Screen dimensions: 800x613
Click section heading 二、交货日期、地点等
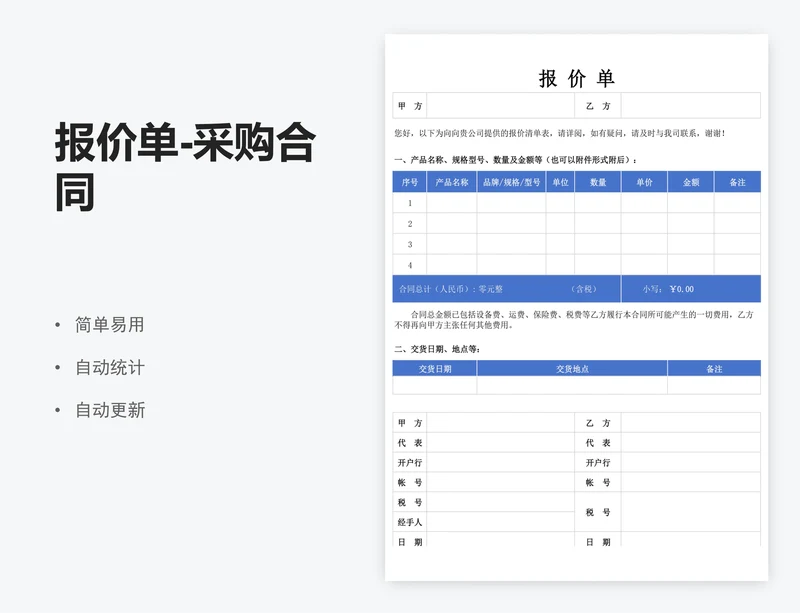(x=437, y=349)
